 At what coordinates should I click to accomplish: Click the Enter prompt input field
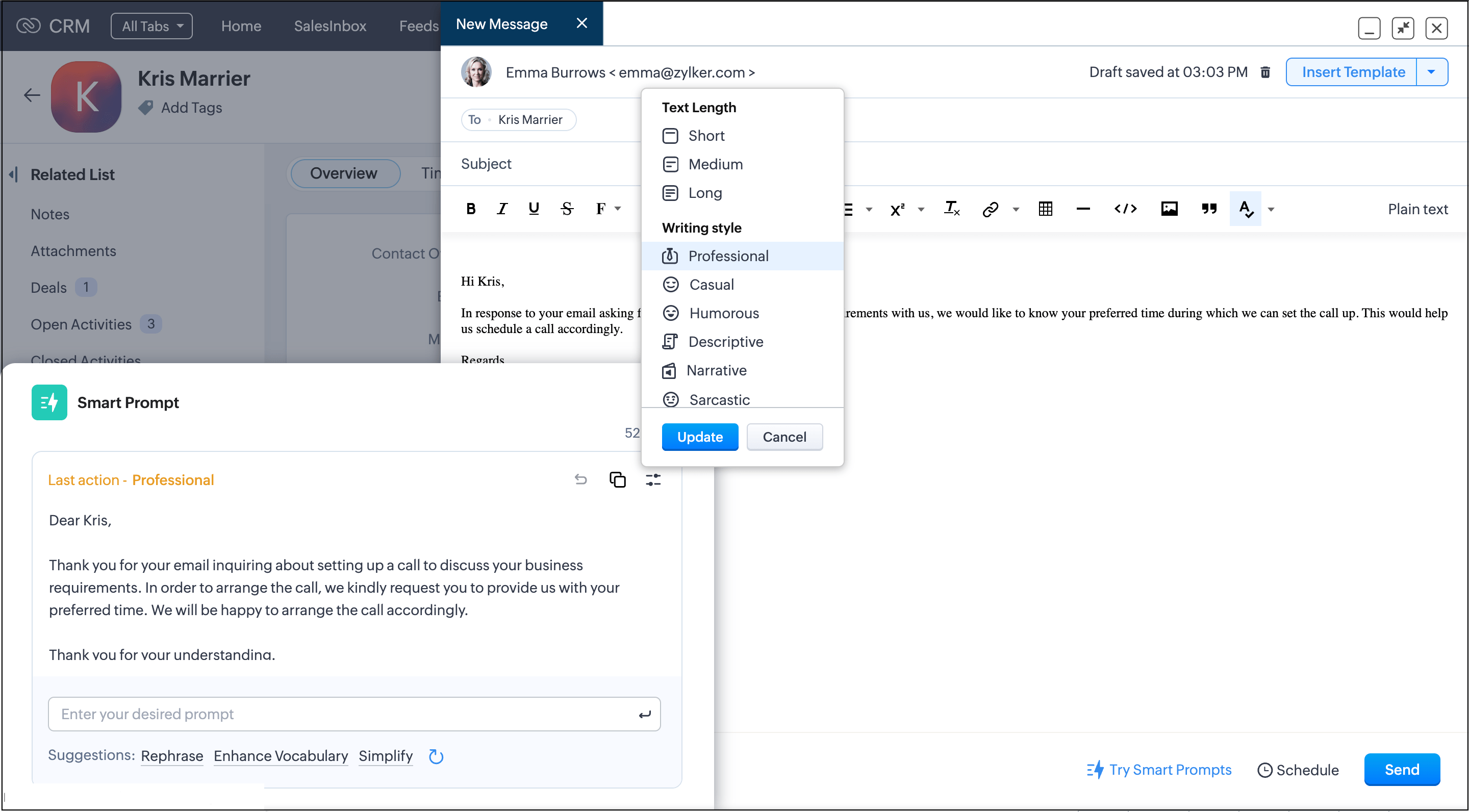click(x=355, y=713)
